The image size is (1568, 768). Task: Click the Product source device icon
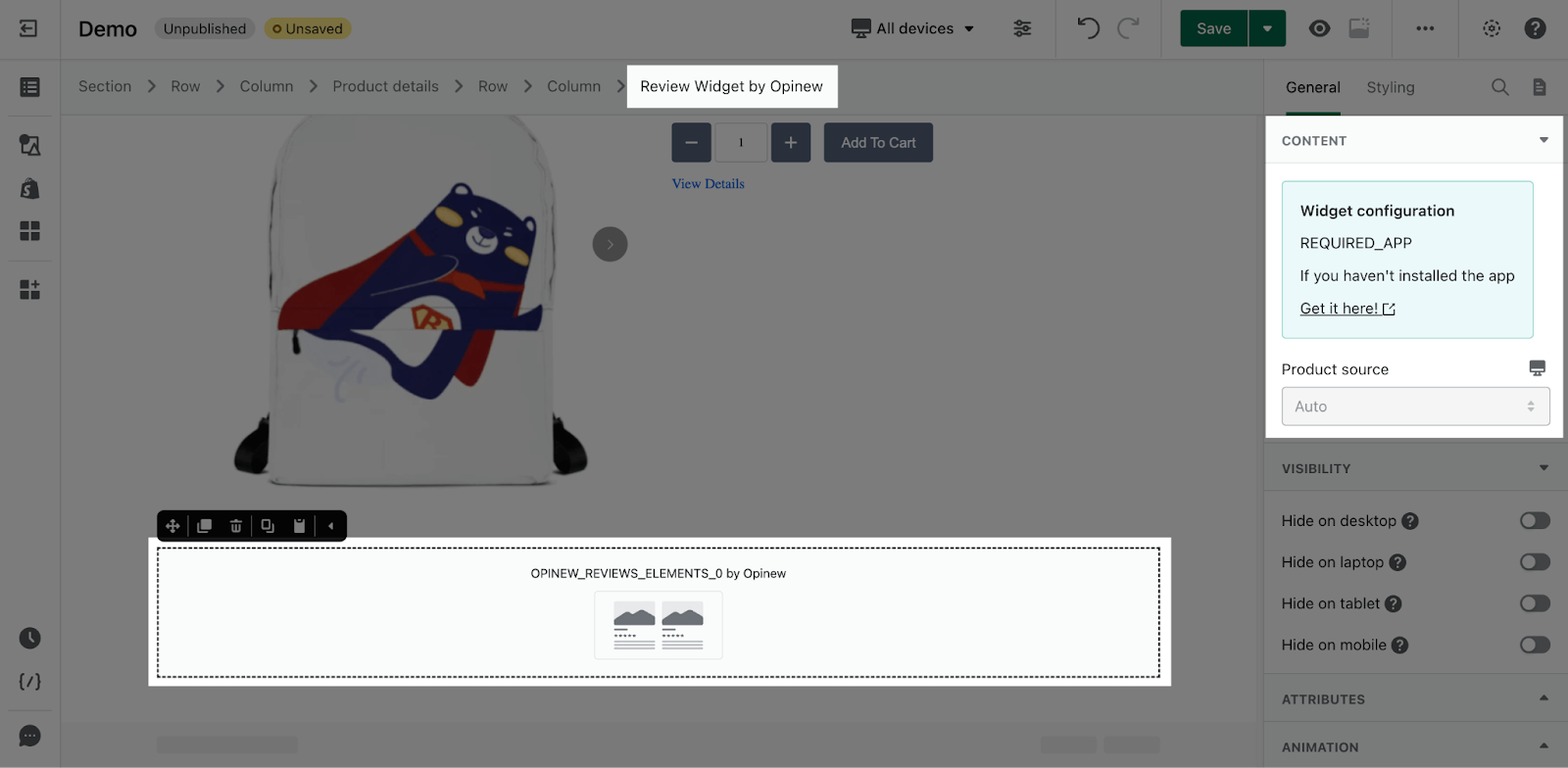pos(1537,368)
